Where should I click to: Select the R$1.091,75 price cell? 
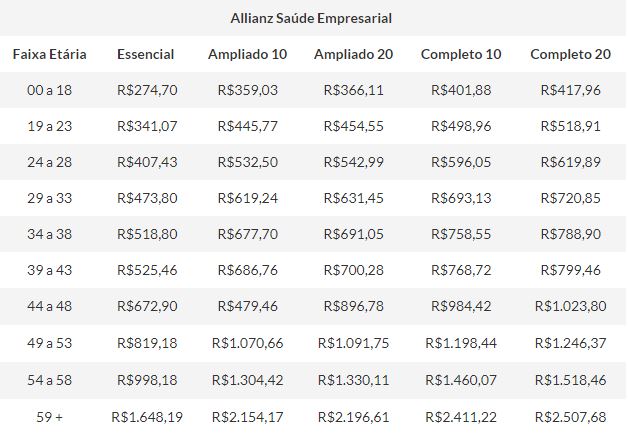[x=354, y=343]
